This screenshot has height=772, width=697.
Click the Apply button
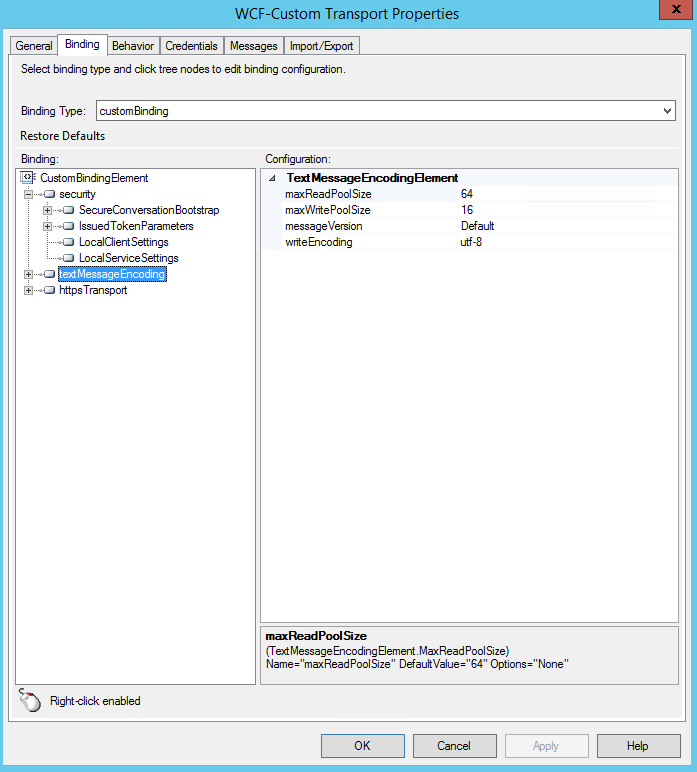pyautogui.click(x=546, y=746)
